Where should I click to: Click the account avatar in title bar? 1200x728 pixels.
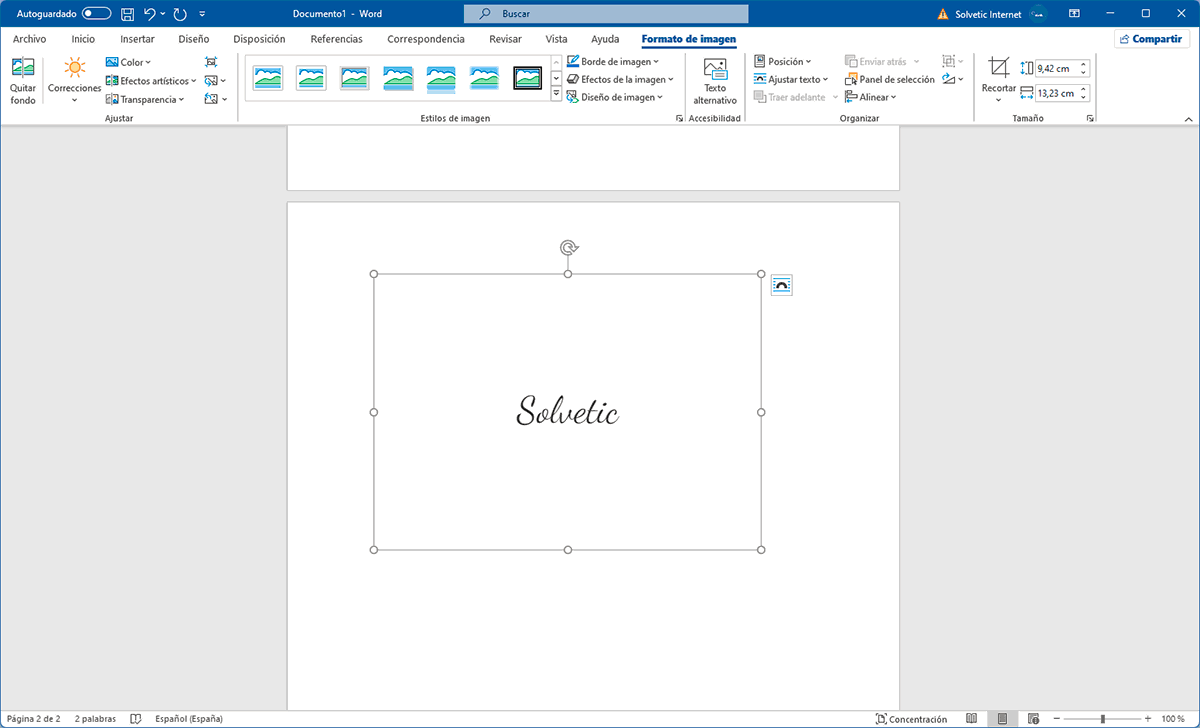click(1038, 14)
